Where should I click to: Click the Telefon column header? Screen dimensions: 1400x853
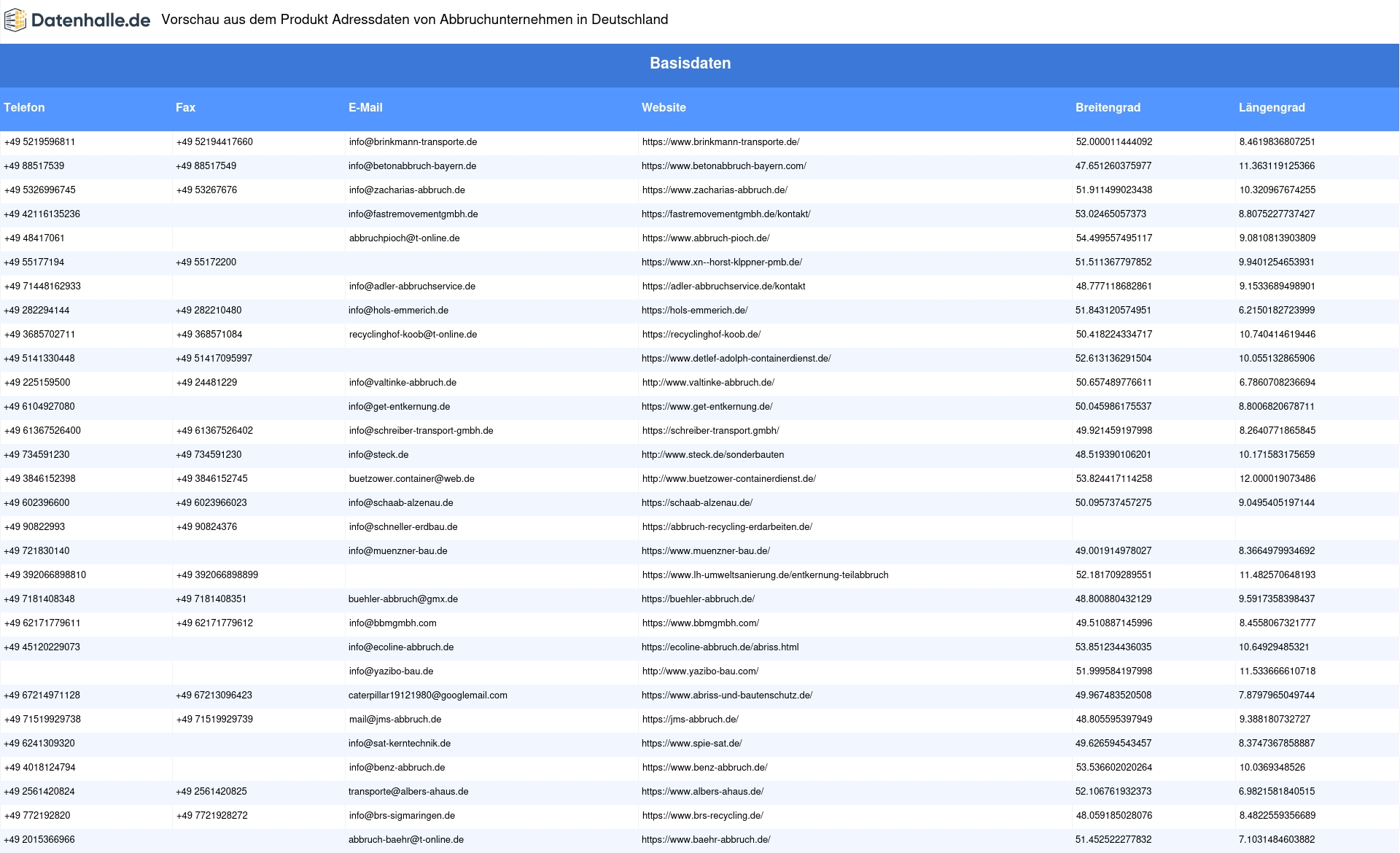pyautogui.click(x=24, y=108)
